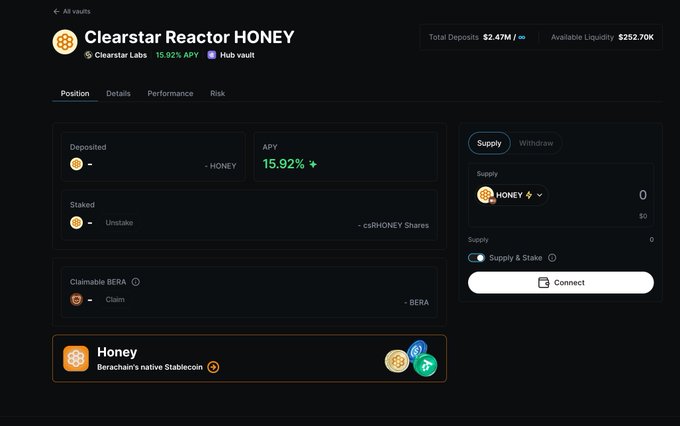This screenshot has height=426, width=680.
Task: Click the supply amount input field
Action: pos(643,195)
